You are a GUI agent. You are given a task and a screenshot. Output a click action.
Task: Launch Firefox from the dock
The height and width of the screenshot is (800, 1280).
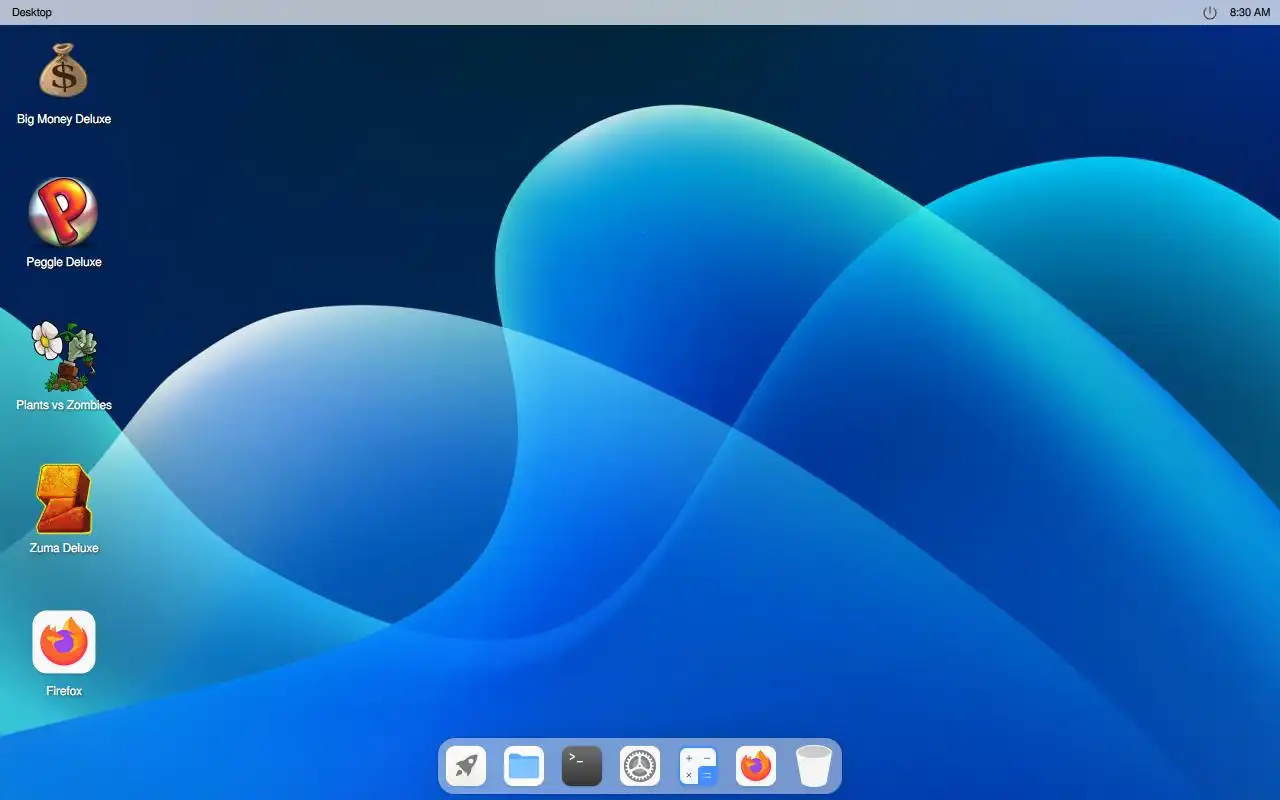click(x=756, y=767)
